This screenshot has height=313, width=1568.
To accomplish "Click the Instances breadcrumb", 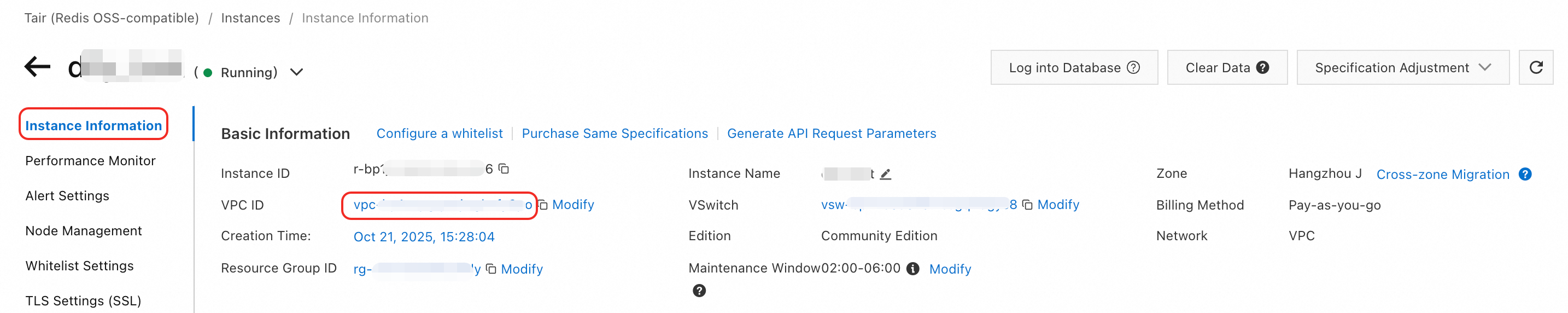I will [250, 18].
